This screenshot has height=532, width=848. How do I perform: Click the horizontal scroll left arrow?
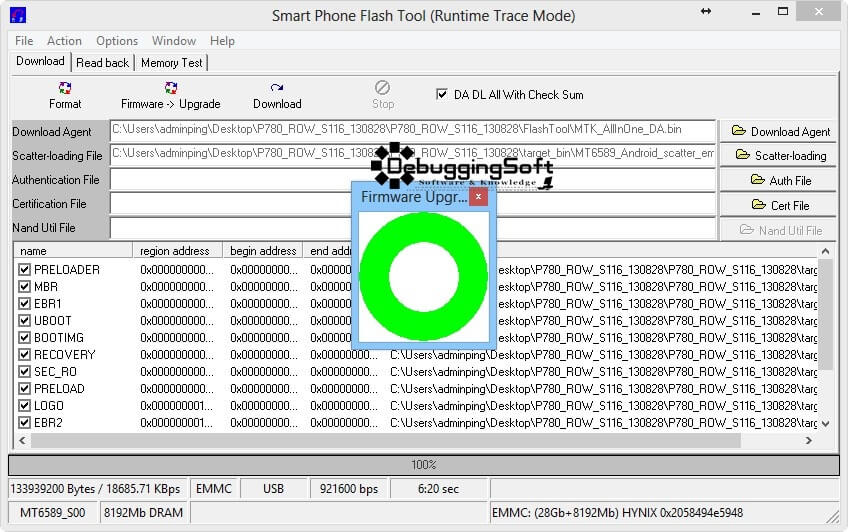22,441
